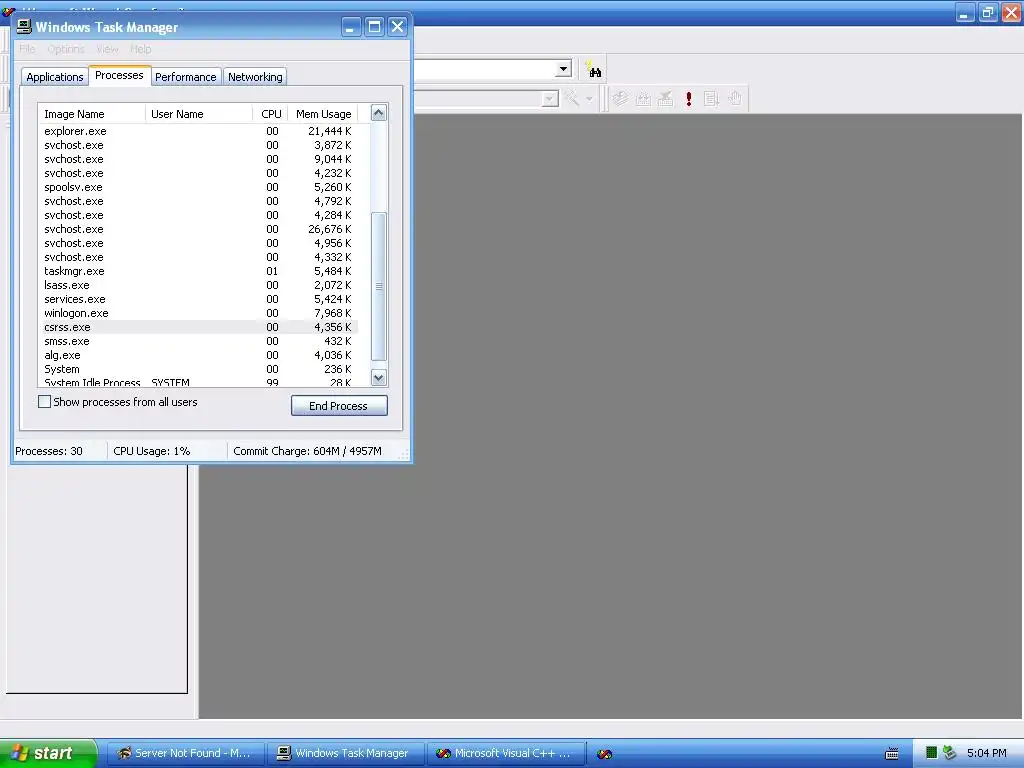The image size is (1024, 768).
Task: Select the svchost.exe row using 3,872 K
Action: [x=198, y=145]
